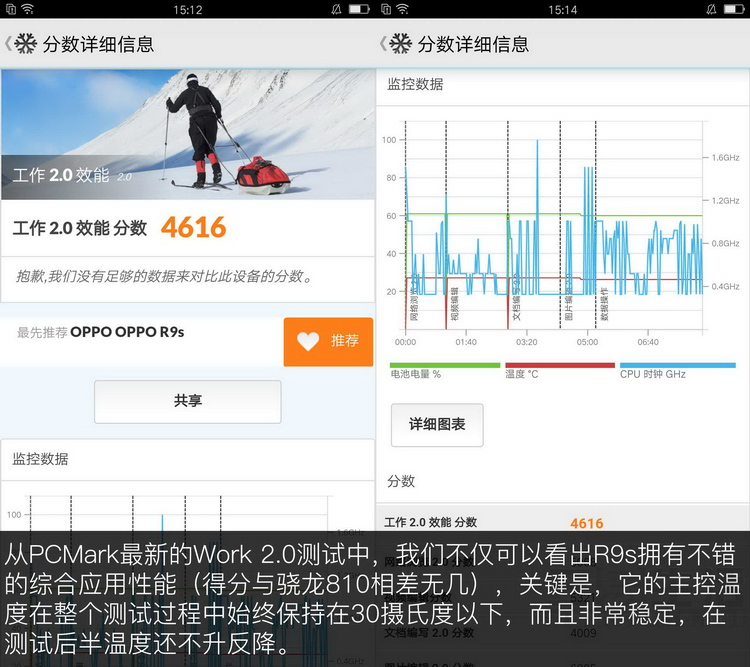
Task: Tap the 15:12 clock in left status bar
Action: point(188,10)
